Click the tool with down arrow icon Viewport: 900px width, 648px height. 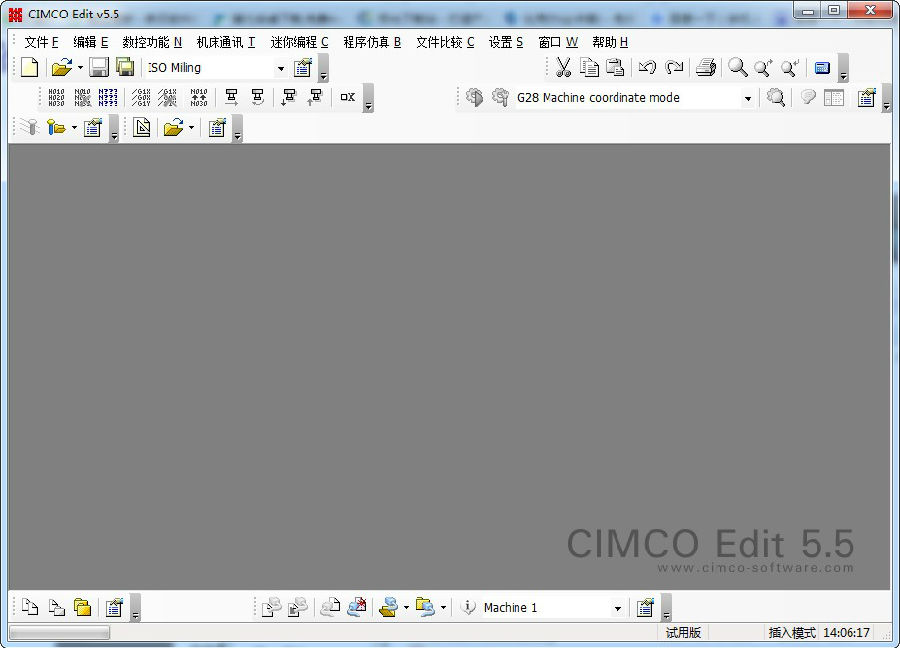tap(288, 98)
